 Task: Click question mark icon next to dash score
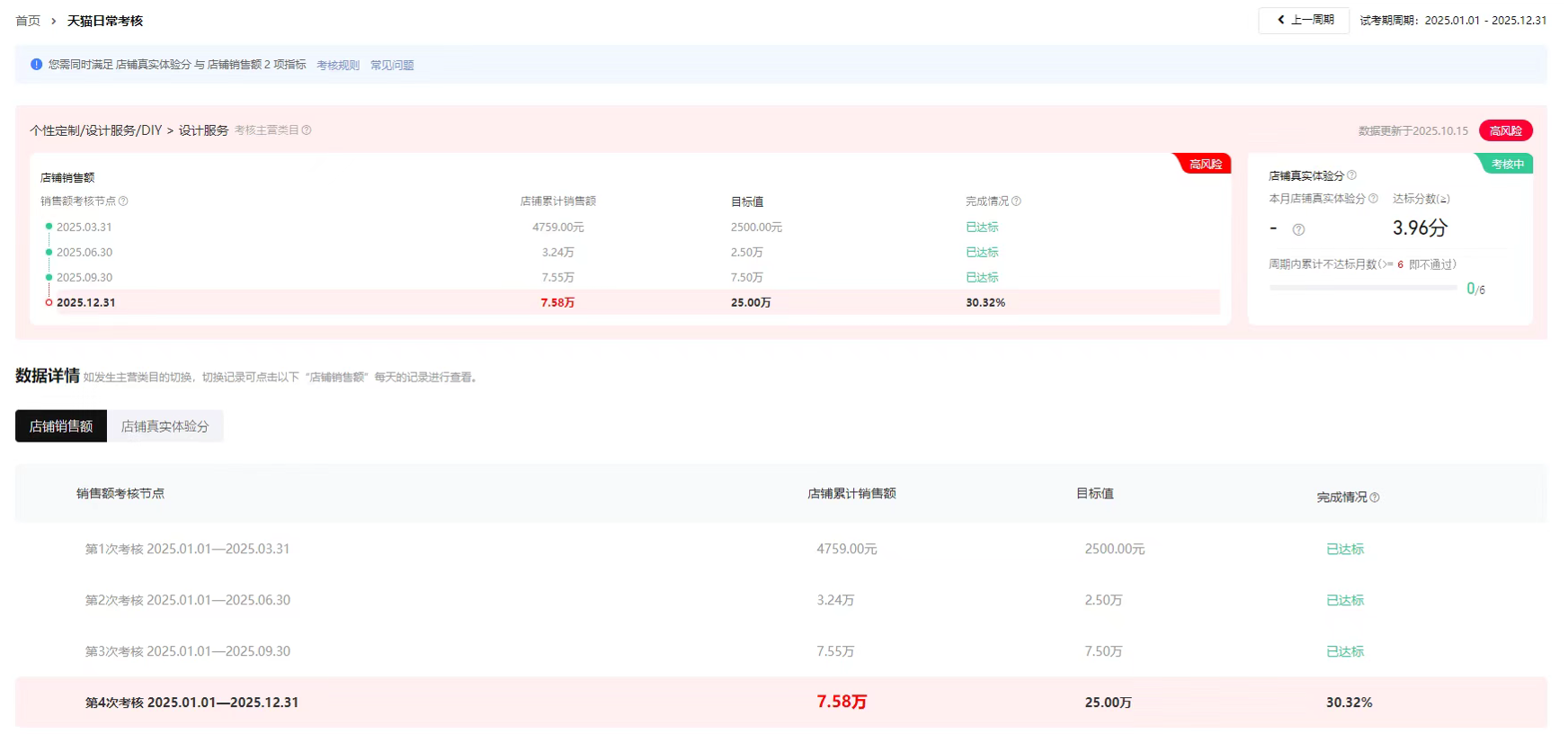(x=1298, y=229)
